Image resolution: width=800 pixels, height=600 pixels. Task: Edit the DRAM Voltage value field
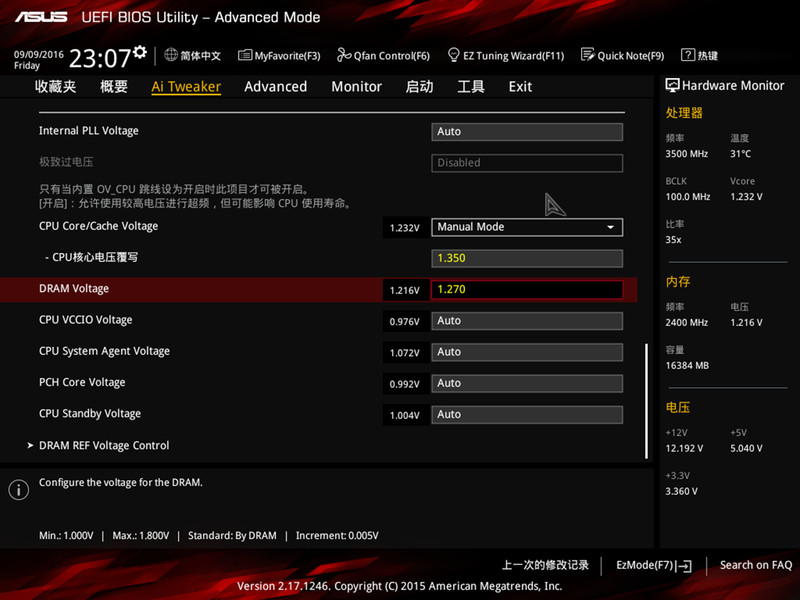(x=527, y=289)
